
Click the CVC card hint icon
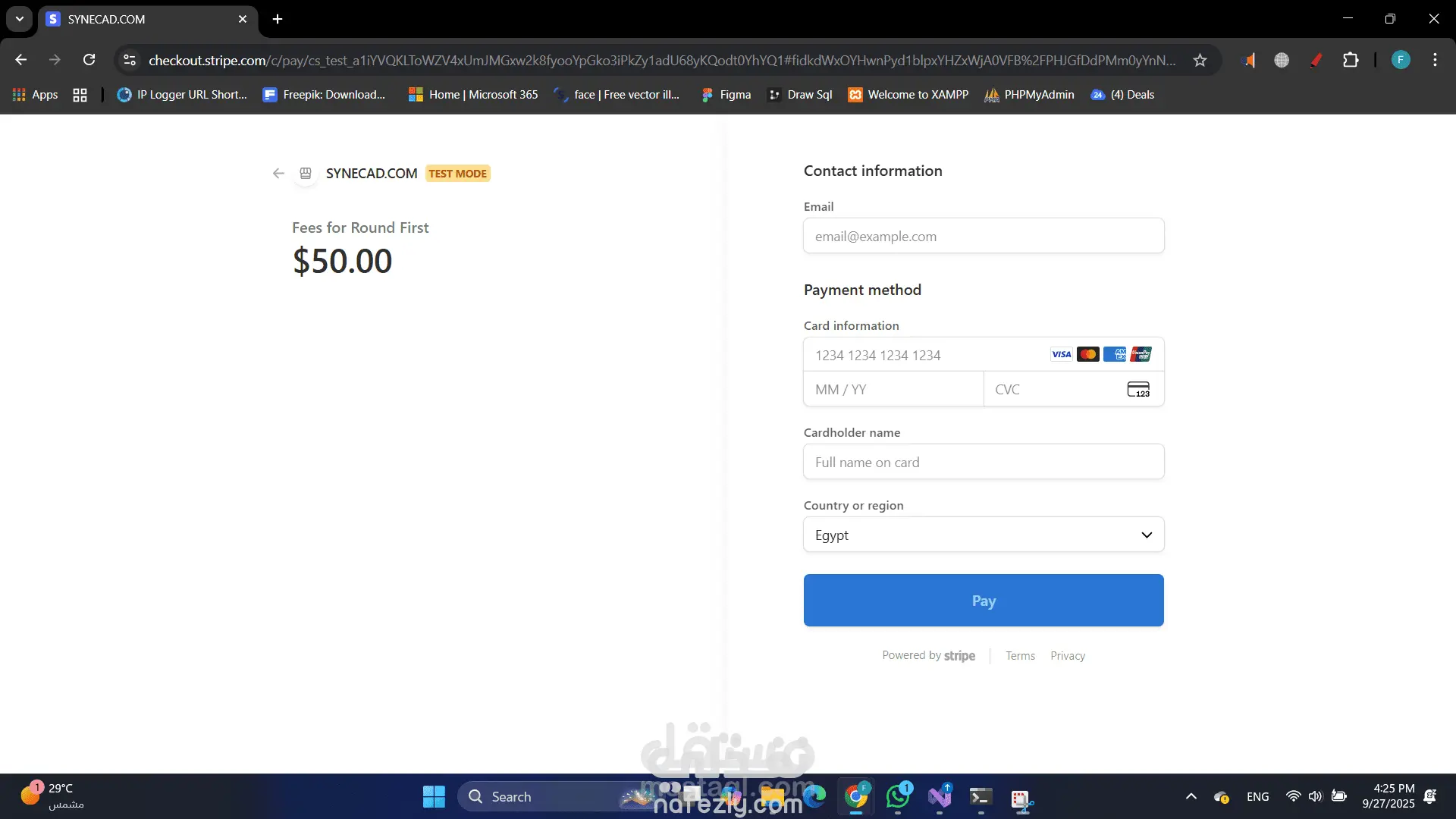[1137, 390]
